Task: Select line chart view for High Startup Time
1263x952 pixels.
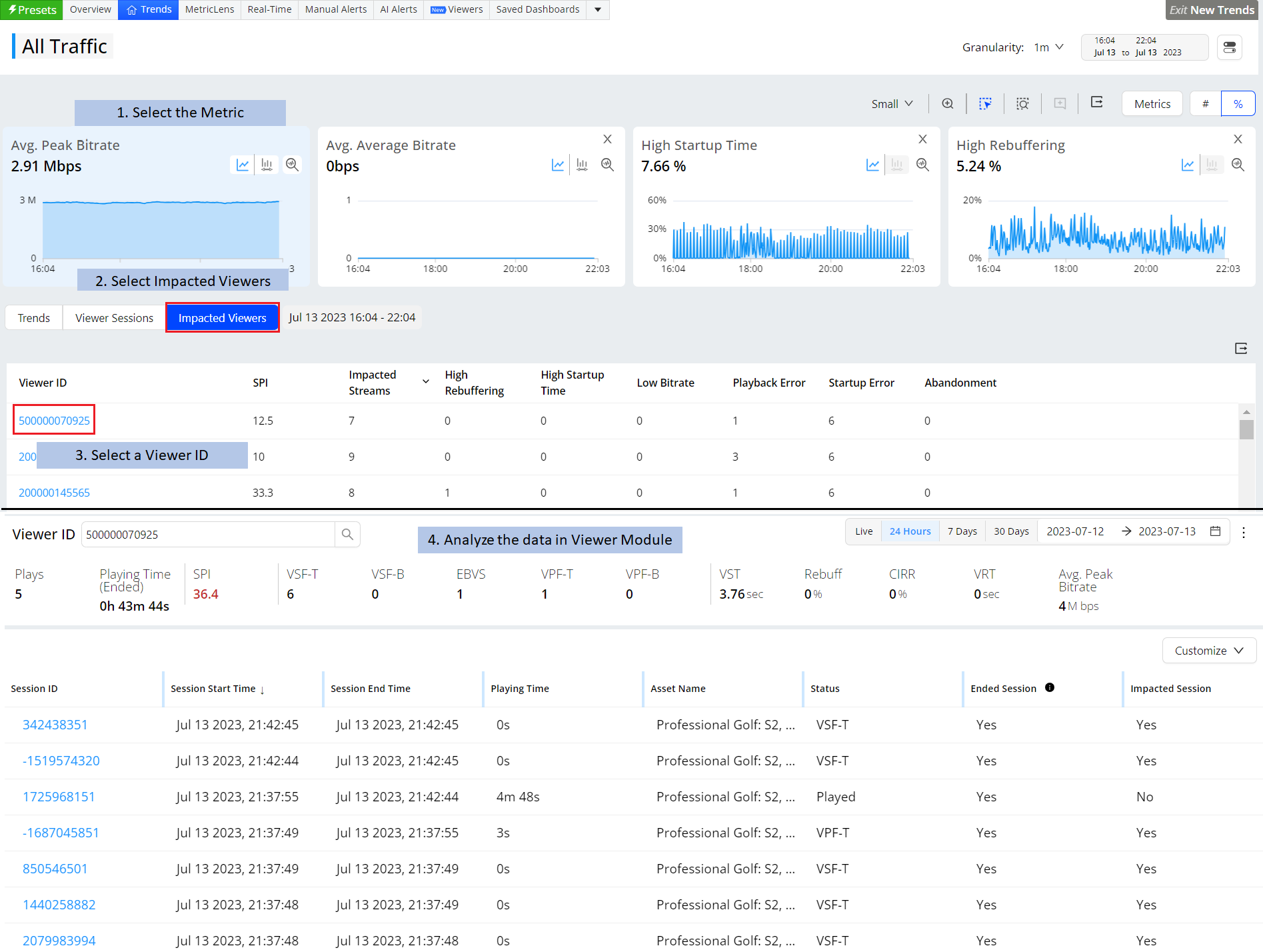Action: (x=872, y=165)
